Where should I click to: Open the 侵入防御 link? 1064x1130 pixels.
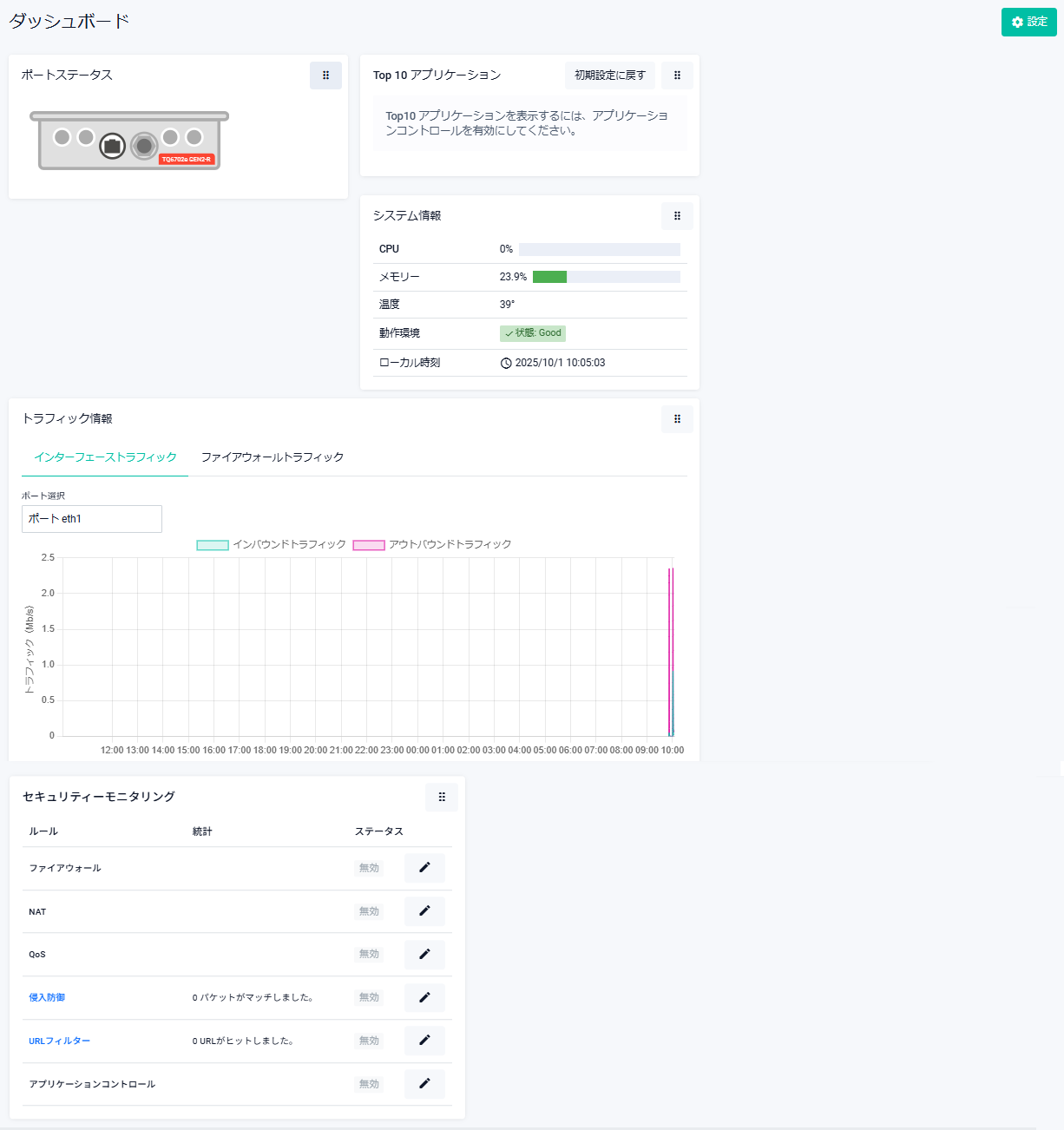pos(47,998)
